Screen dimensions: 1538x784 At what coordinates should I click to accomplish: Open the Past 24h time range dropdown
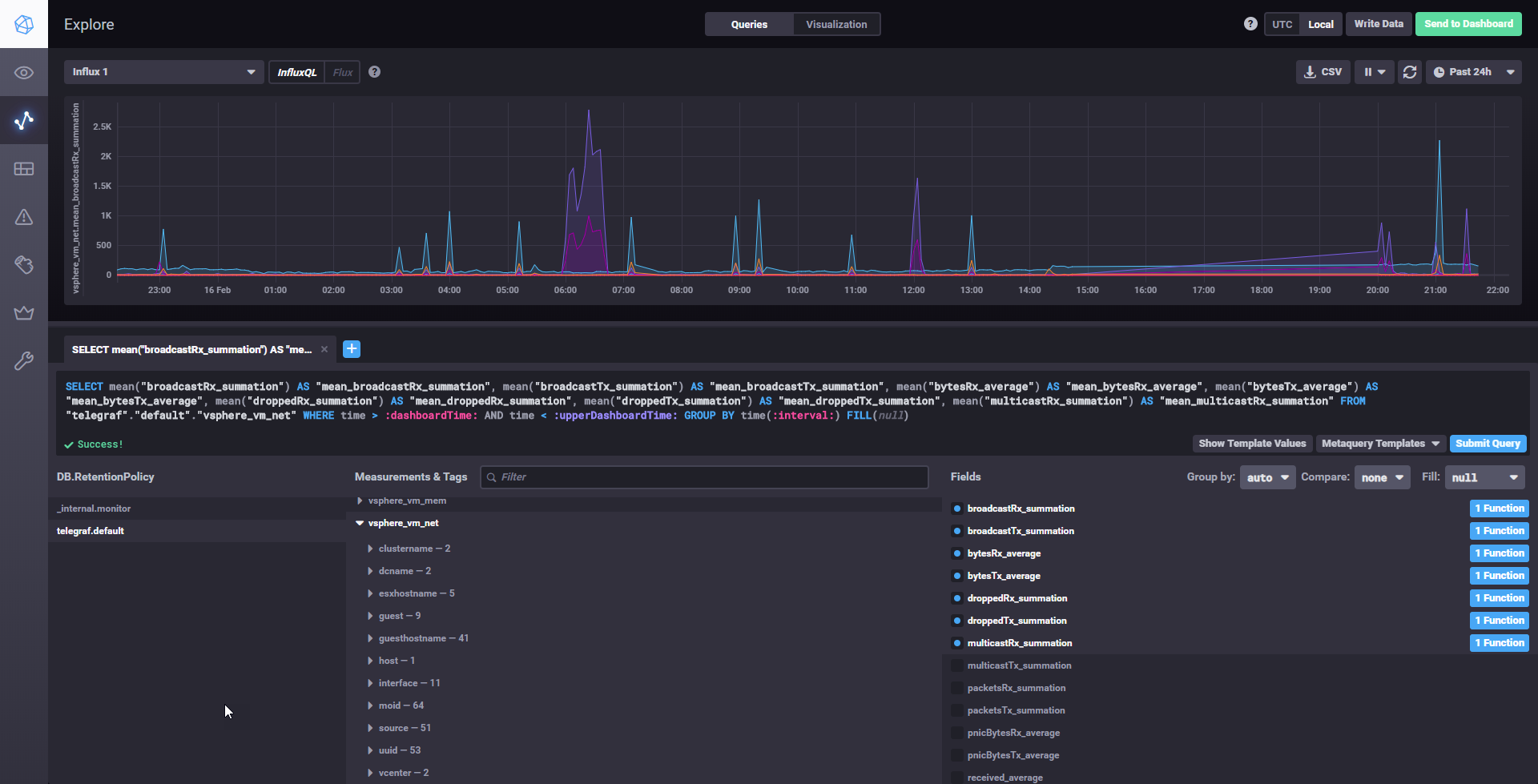pyautogui.click(x=1474, y=72)
